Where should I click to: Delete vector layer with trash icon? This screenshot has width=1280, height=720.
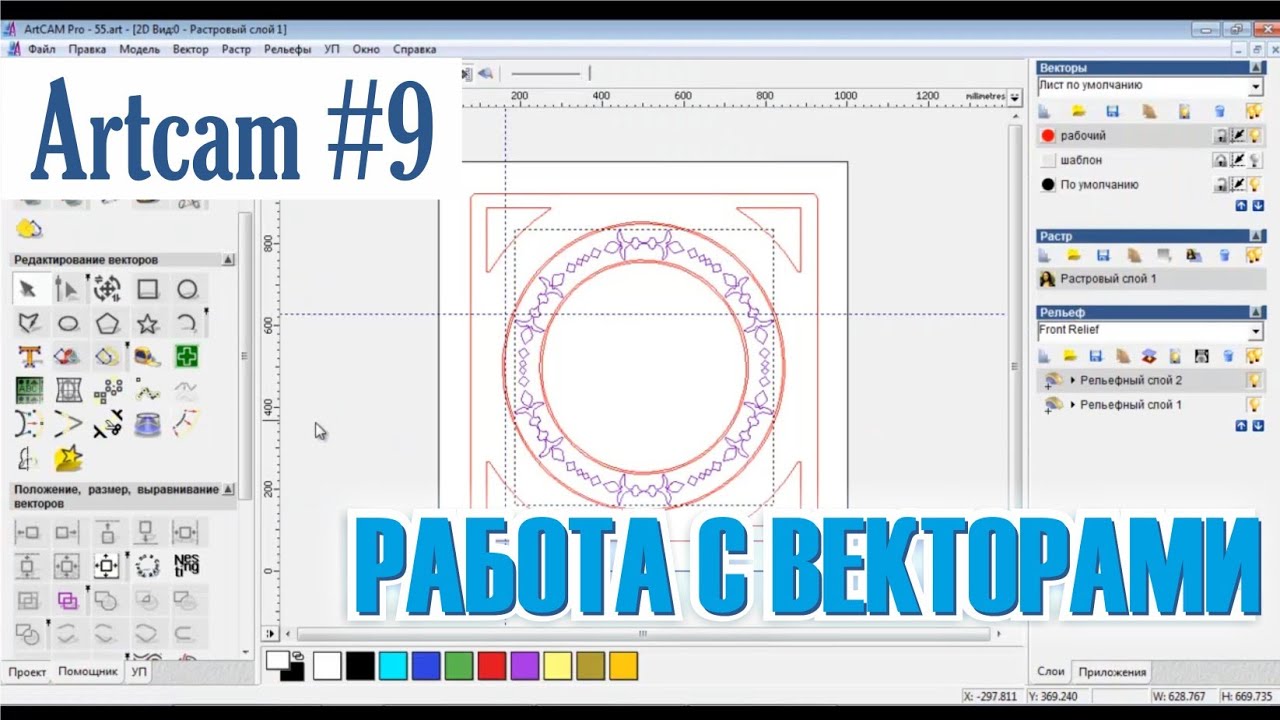(1219, 111)
